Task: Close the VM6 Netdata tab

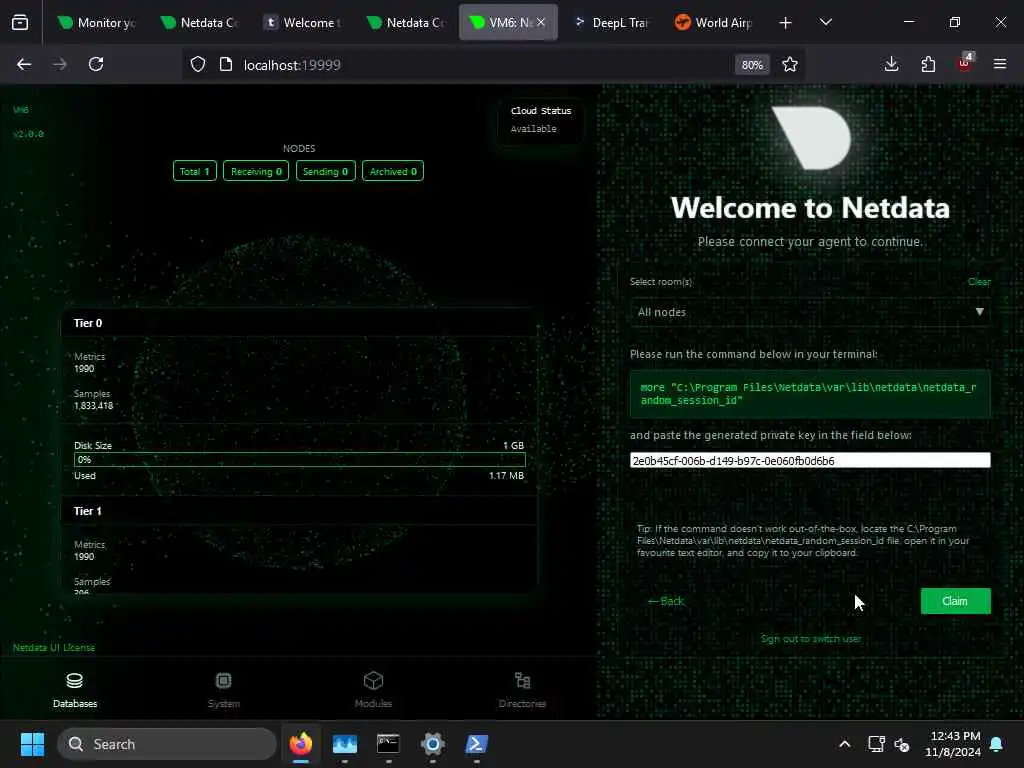Action: (541, 23)
